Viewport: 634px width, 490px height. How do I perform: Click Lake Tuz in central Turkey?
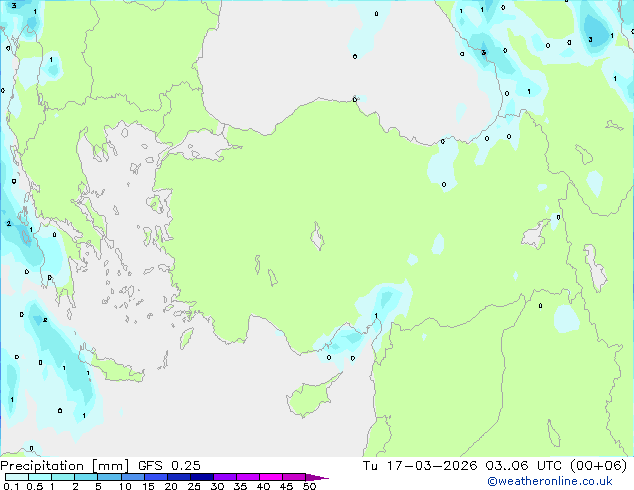tap(317, 236)
